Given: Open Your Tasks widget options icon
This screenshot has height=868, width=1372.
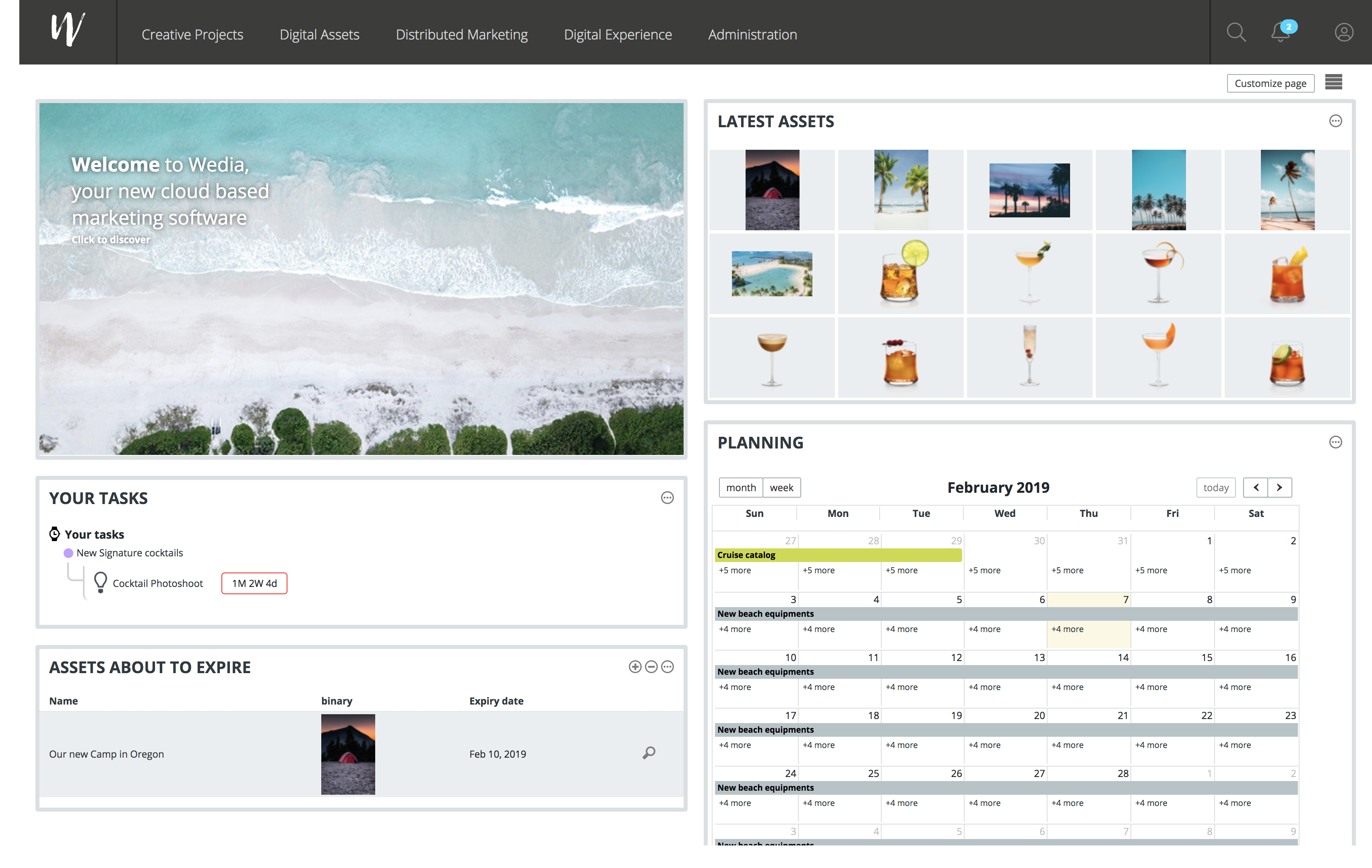Looking at the screenshot, I should coord(667,498).
